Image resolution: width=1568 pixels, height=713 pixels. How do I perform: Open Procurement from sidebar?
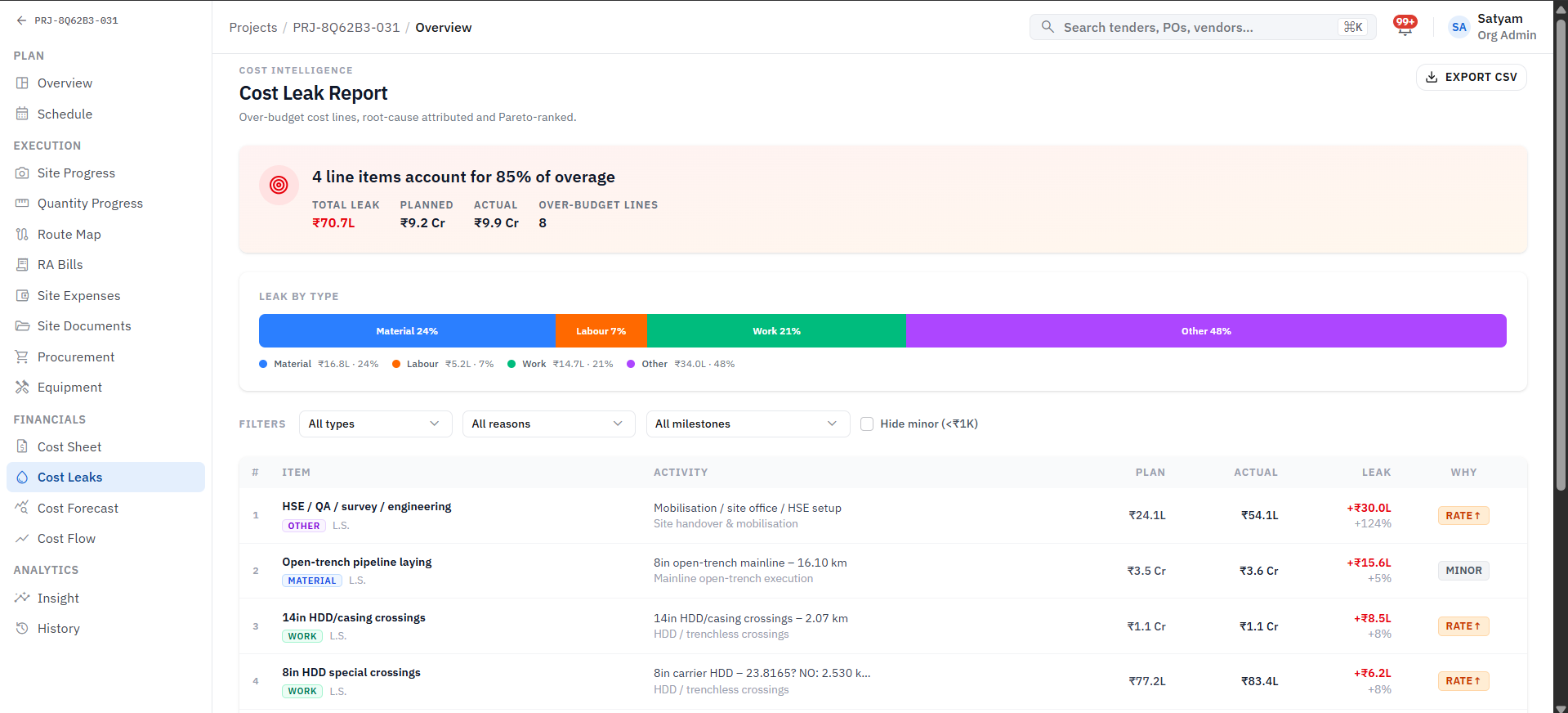[x=105, y=357]
